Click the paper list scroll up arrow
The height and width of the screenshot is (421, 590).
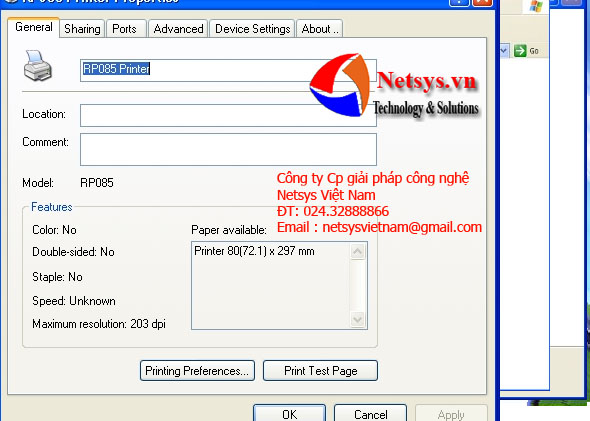(x=357, y=251)
